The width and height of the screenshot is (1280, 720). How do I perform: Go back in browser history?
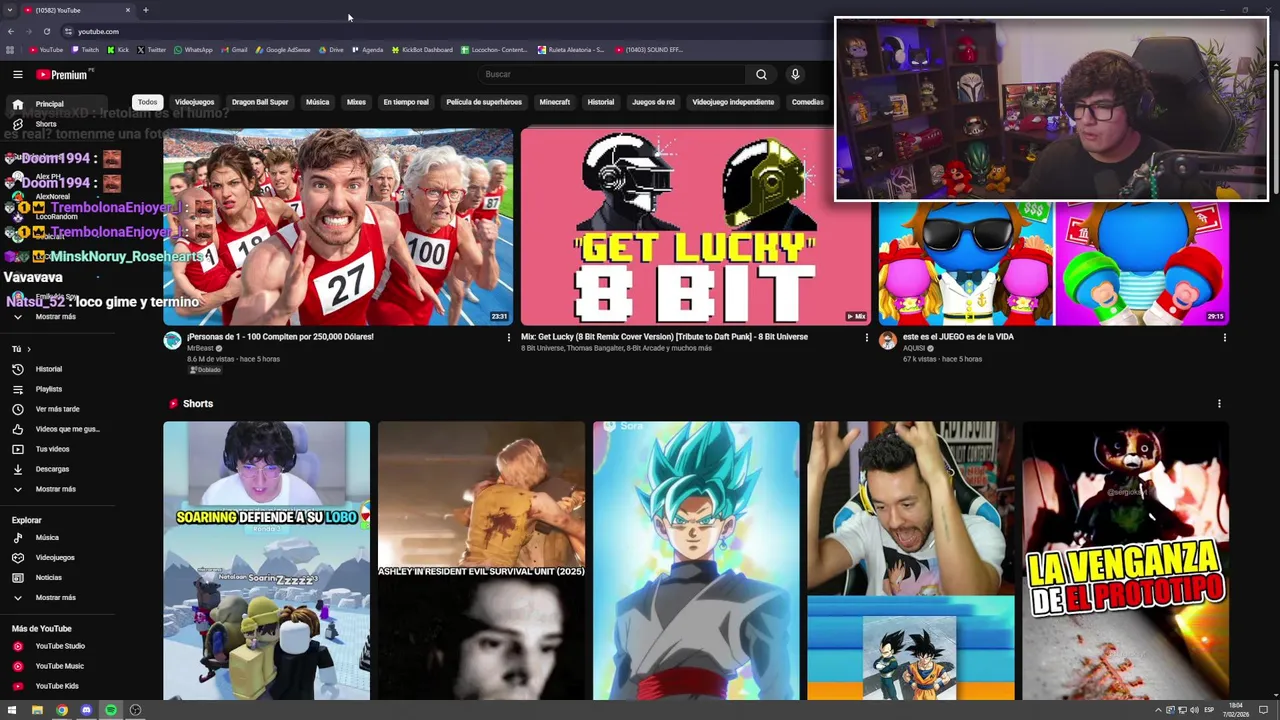10,31
